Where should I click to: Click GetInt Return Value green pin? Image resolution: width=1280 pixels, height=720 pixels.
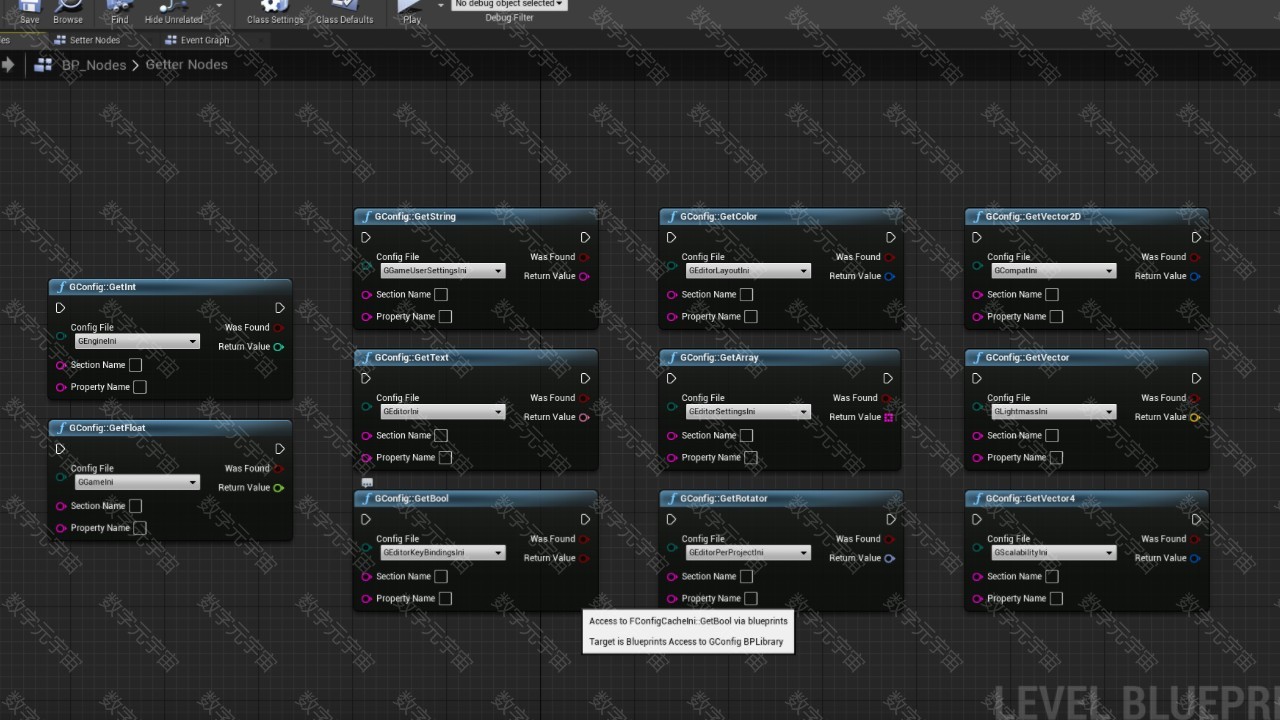279,347
